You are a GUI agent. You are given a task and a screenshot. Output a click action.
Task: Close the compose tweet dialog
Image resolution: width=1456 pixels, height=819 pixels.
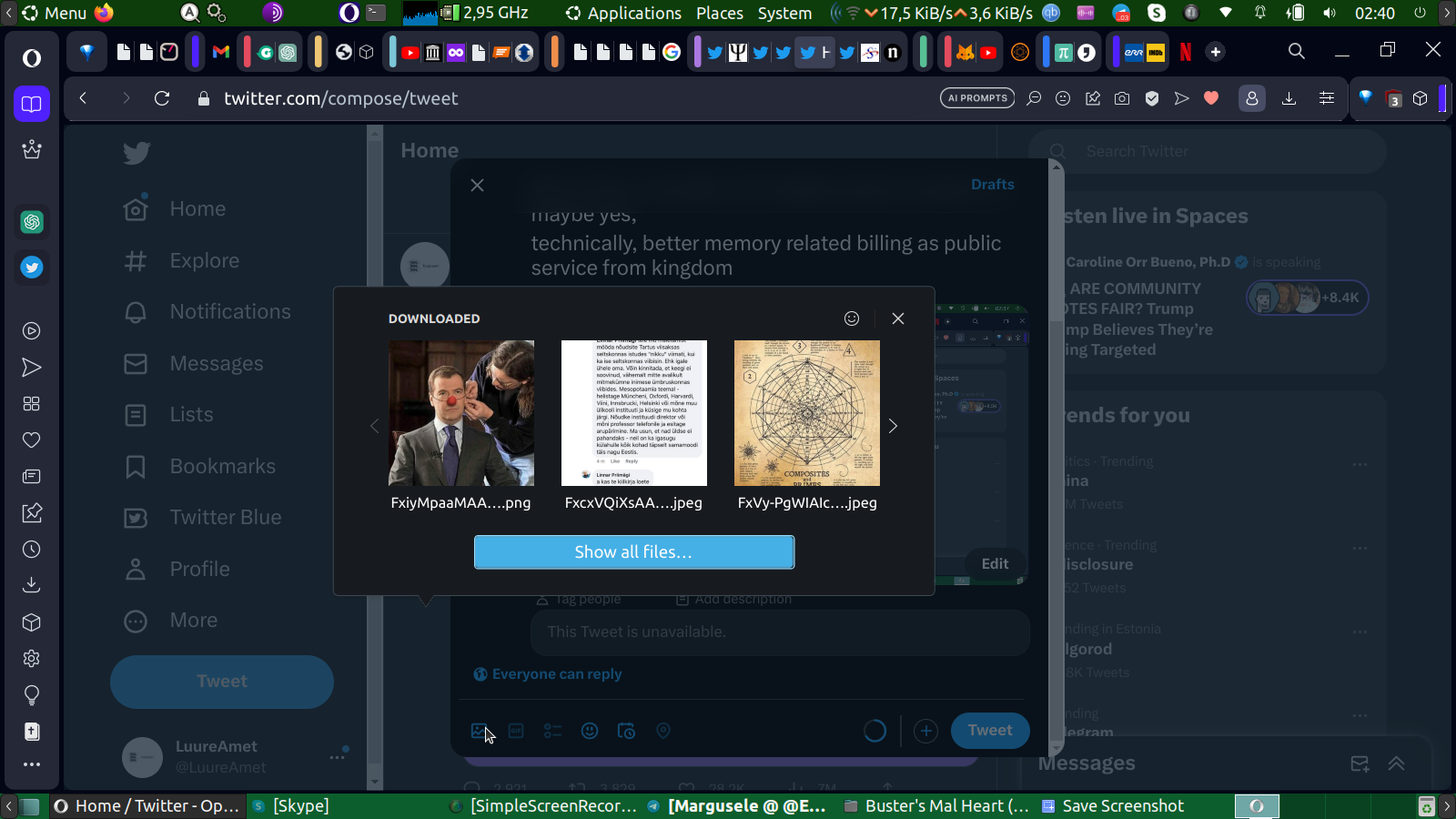coord(477,186)
